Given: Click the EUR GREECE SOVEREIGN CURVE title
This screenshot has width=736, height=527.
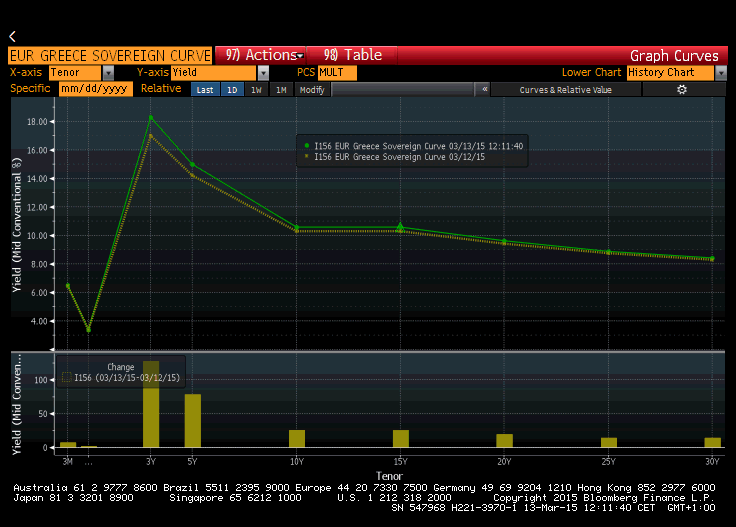Looking at the screenshot, I should pos(110,55).
